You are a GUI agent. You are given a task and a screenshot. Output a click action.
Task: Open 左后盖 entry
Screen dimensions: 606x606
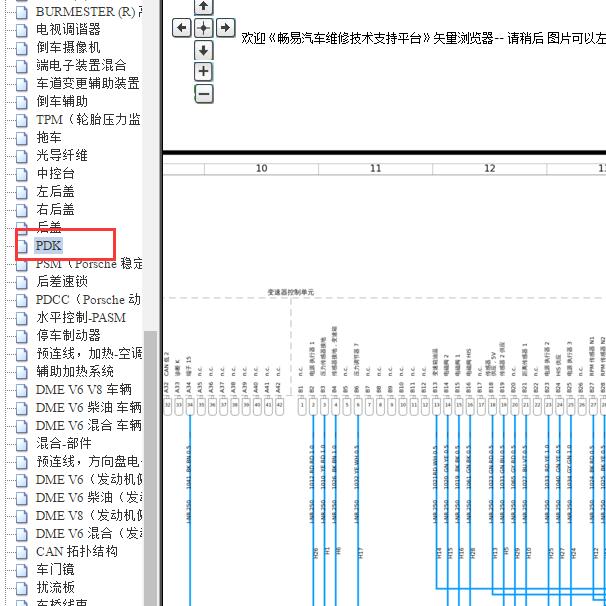point(55,191)
